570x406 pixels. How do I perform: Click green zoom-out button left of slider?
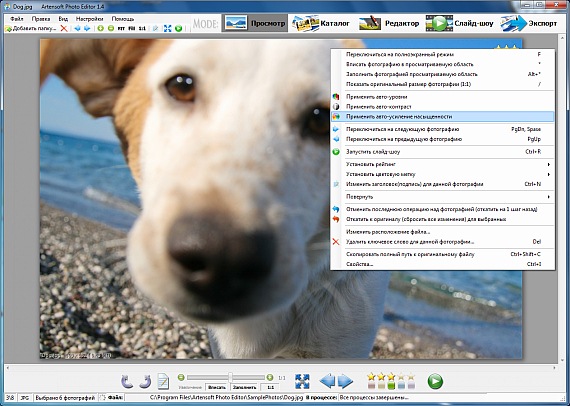181,377
